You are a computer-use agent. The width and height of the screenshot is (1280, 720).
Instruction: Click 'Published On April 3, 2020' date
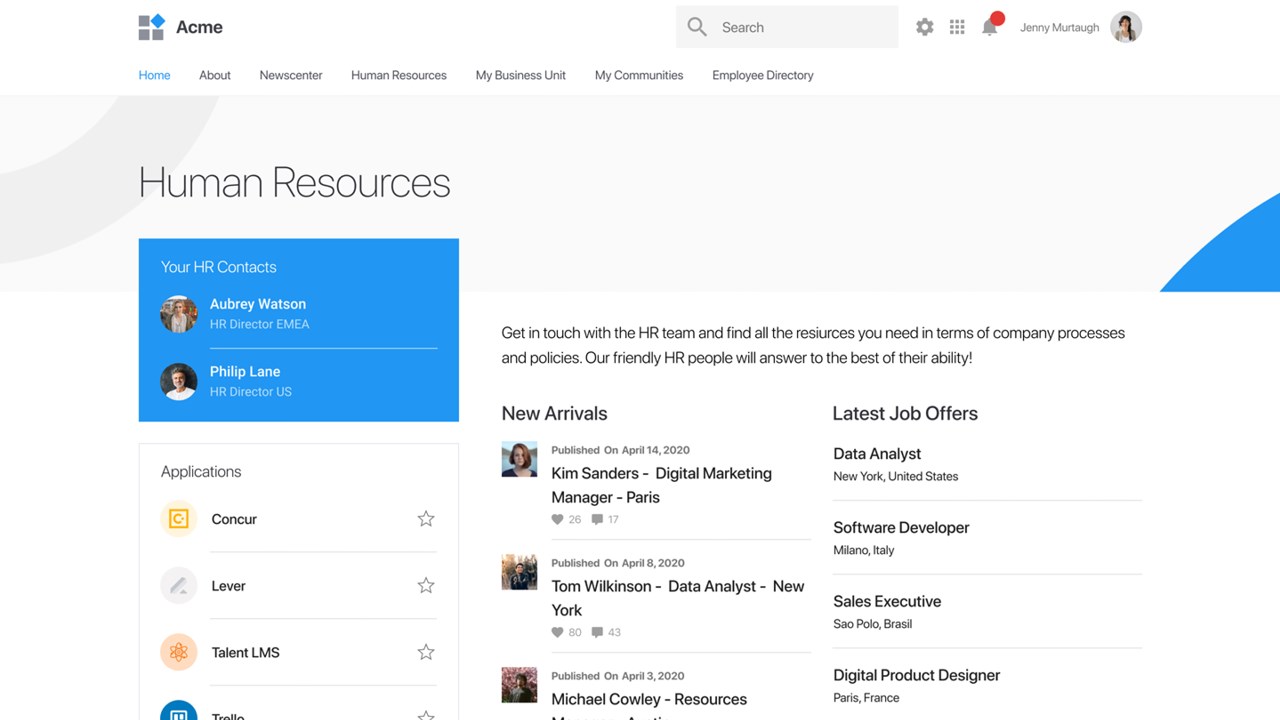pyautogui.click(x=618, y=676)
